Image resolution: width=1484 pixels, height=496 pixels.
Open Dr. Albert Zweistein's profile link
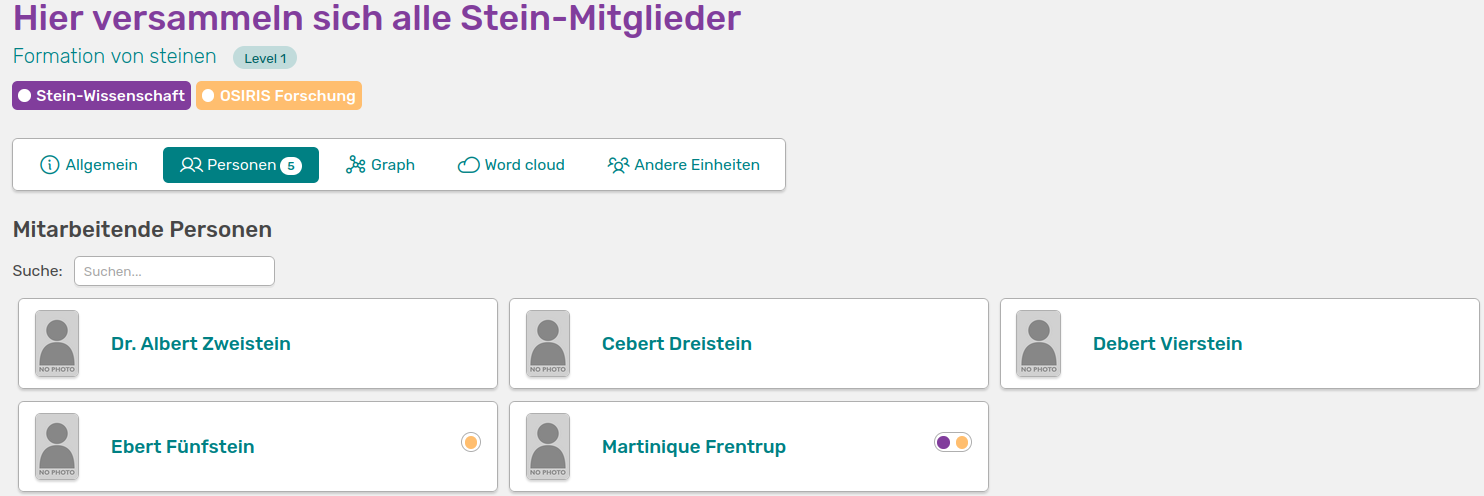tap(201, 344)
